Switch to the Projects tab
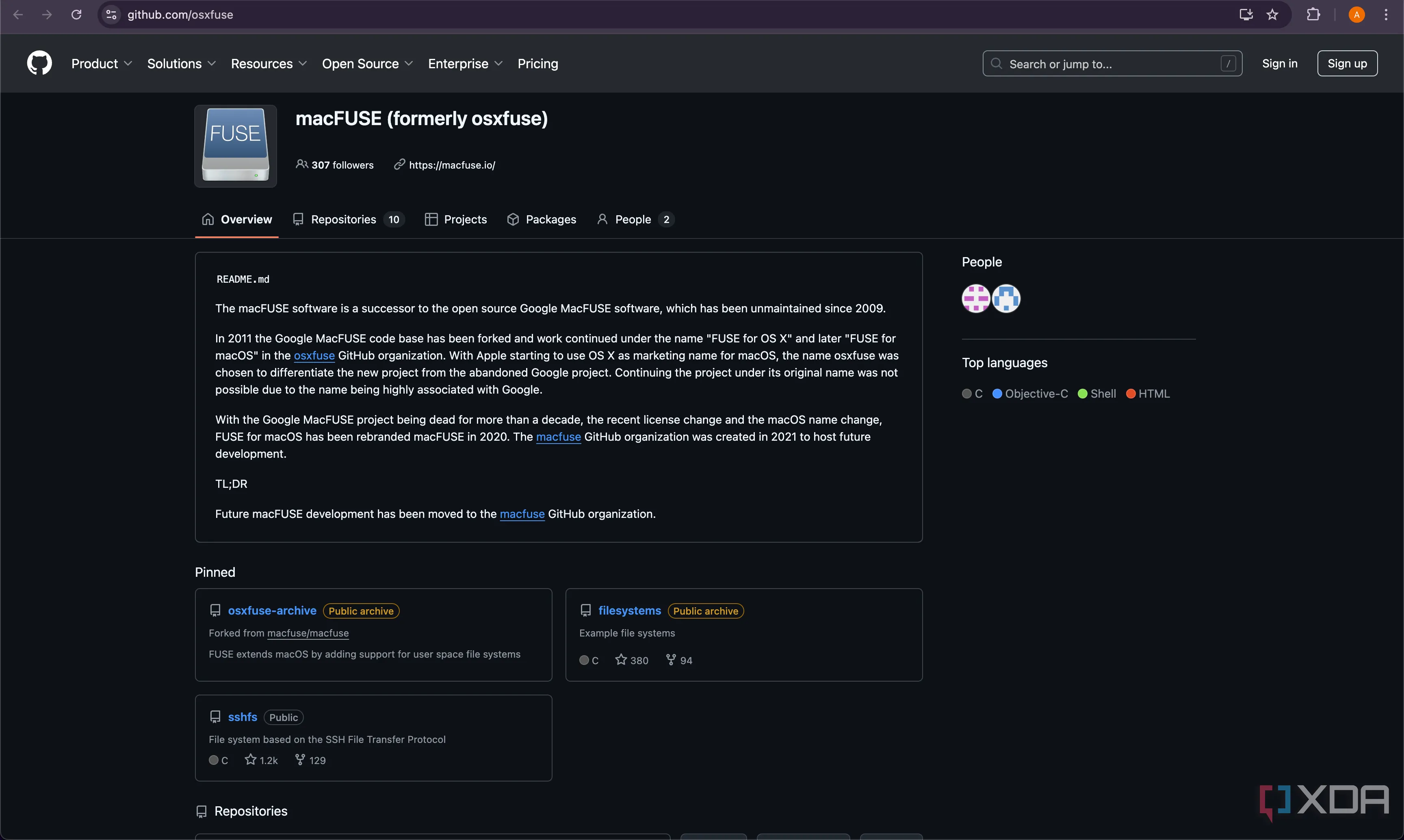This screenshot has height=840, width=1404. coord(456,219)
